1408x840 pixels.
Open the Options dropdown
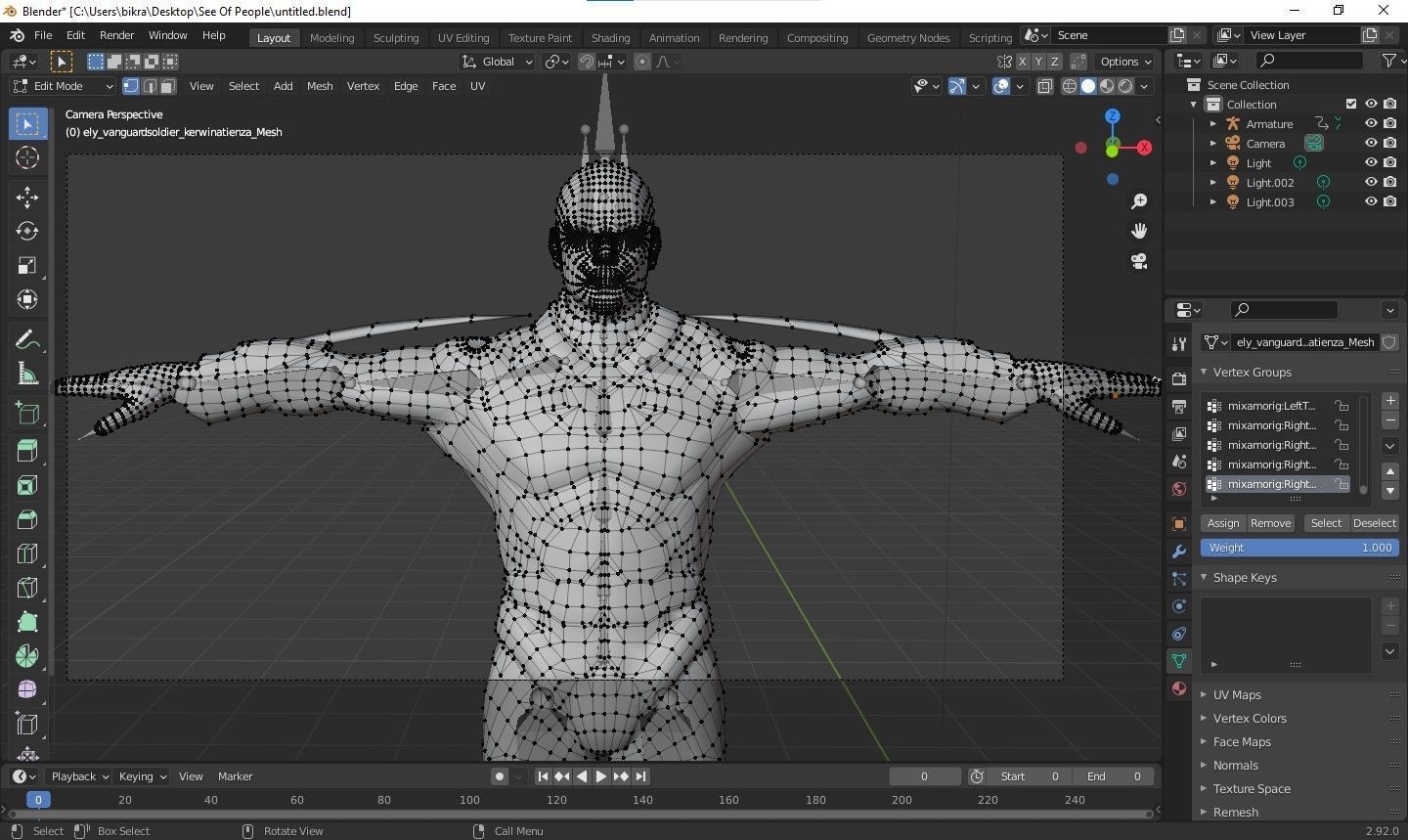click(x=1124, y=62)
